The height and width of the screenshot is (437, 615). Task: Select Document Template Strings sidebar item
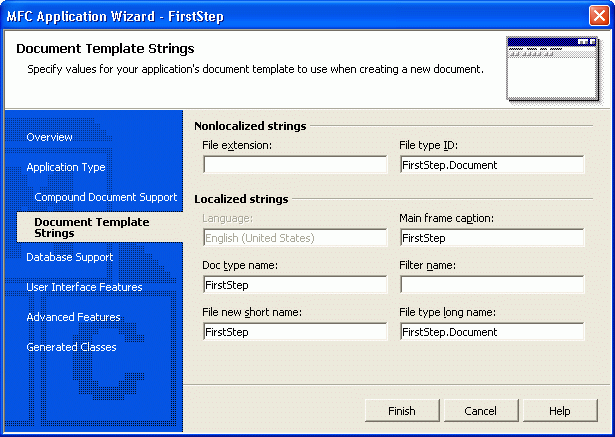click(x=91, y=227)
